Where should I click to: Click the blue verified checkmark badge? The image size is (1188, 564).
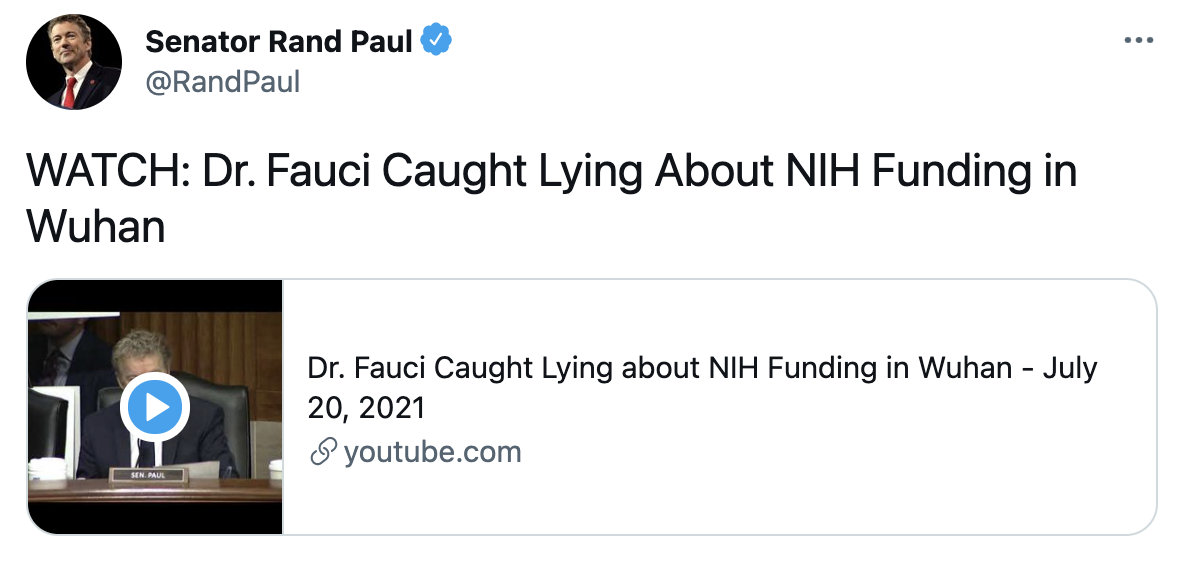pos(437,41)
